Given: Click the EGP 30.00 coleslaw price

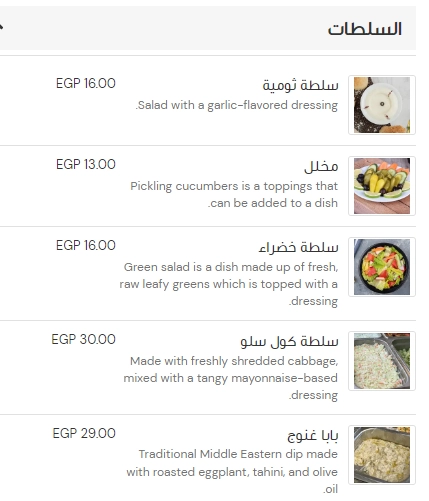Looking at the screenshot, I should (83, 339).
